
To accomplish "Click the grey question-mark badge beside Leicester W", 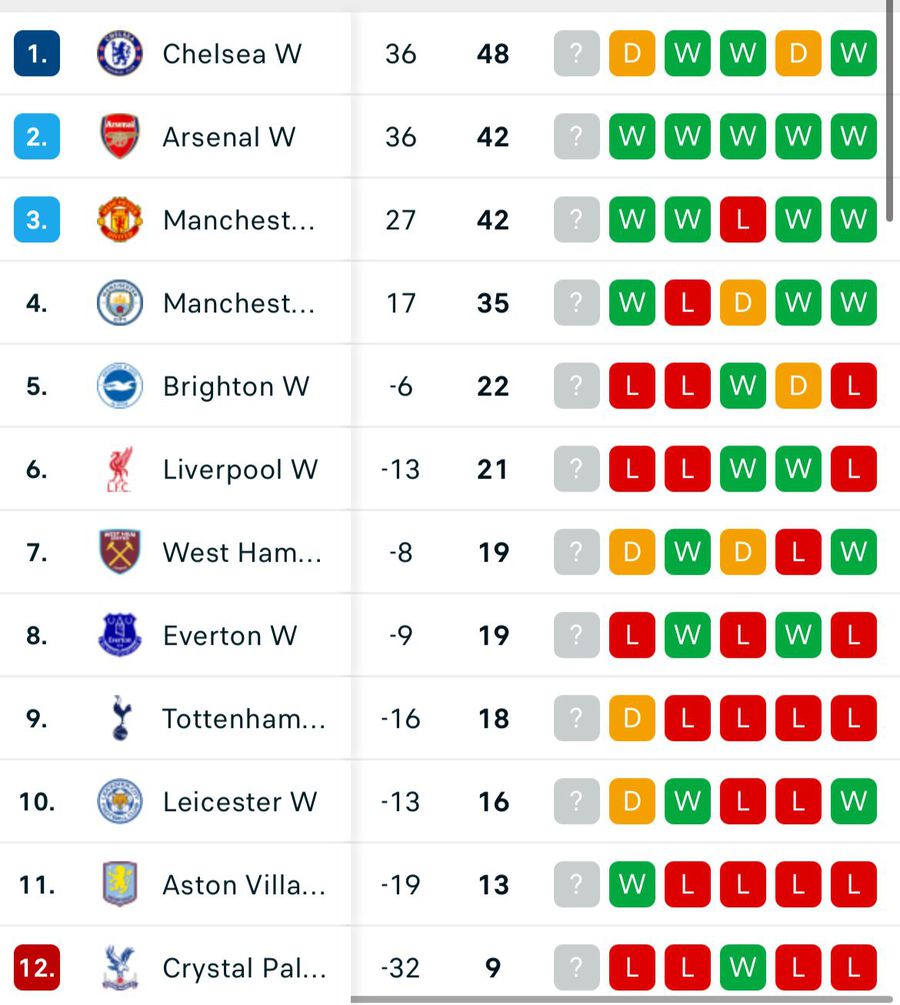I will (x=576, y=801).
